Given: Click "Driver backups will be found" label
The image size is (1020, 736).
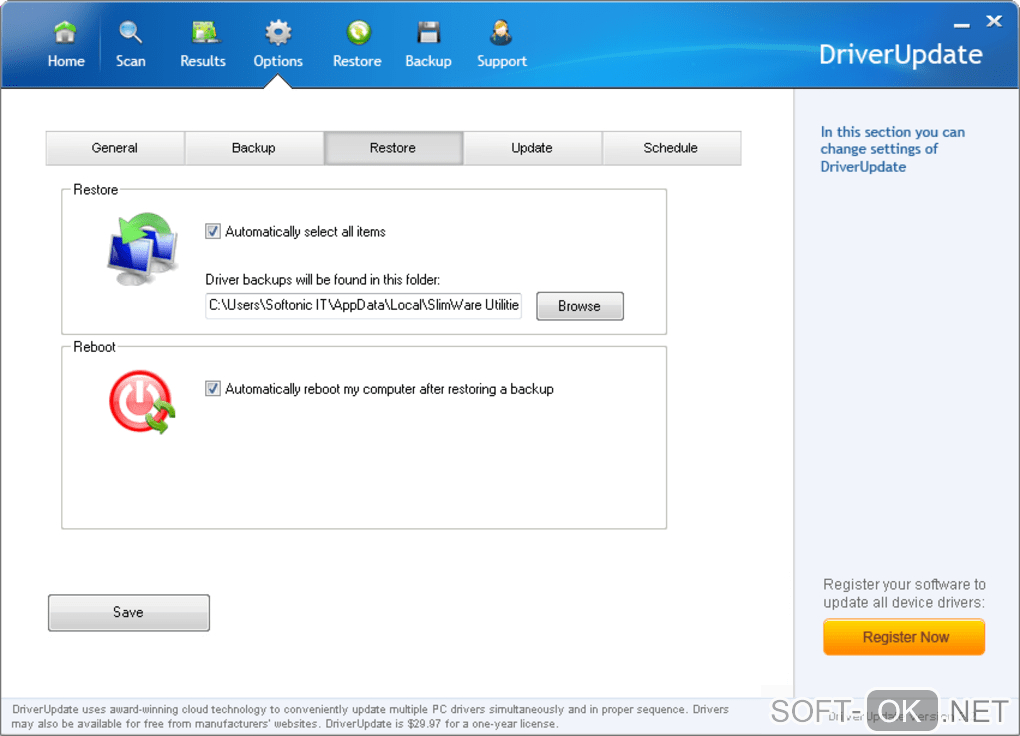Looking at the screenshot, I should 323,280.
